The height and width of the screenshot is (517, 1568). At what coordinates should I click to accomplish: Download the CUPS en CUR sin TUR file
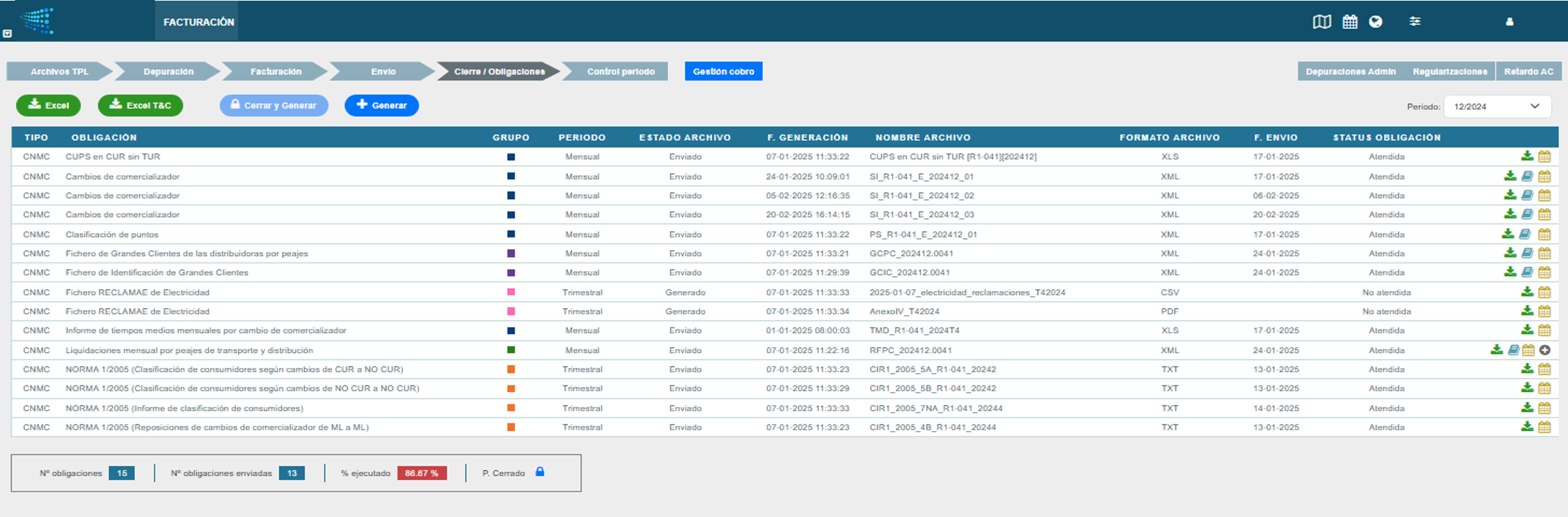coord(1527,156)
